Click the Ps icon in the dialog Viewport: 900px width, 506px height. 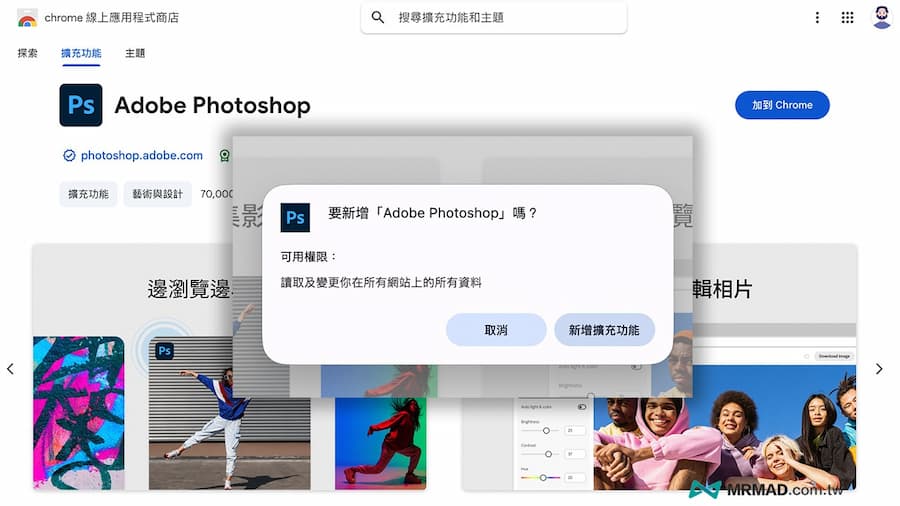(x=295, y=217)
